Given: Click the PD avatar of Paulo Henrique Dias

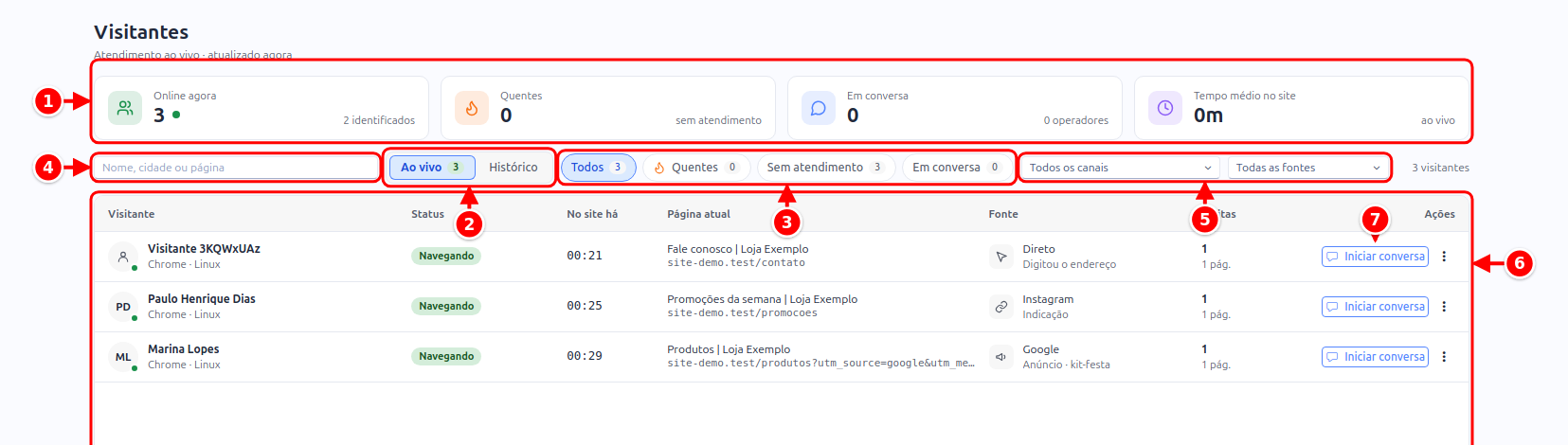Looking at the screenshot, I should (x=123, y=307).
